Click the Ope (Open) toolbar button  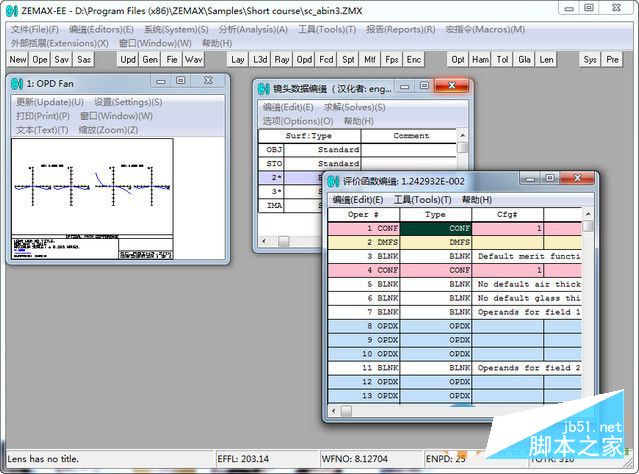click(40, 60)
